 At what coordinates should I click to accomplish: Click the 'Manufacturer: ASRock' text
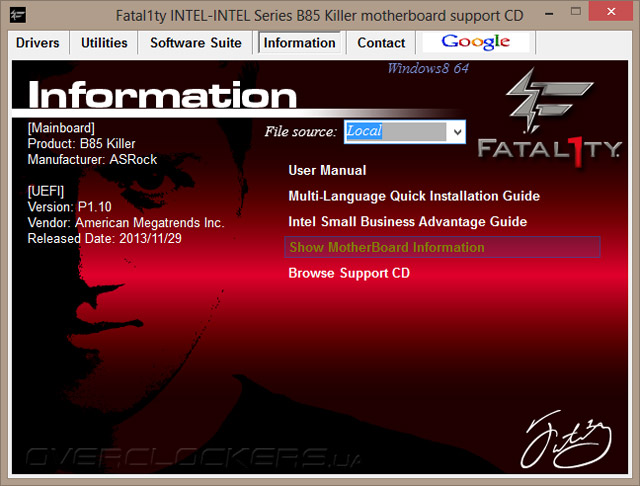[92, 160]
